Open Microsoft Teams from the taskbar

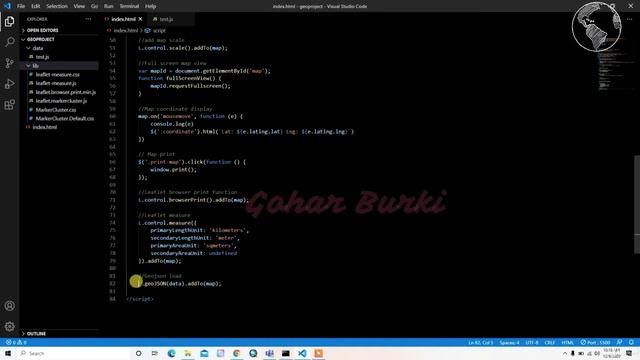(269, 353)
